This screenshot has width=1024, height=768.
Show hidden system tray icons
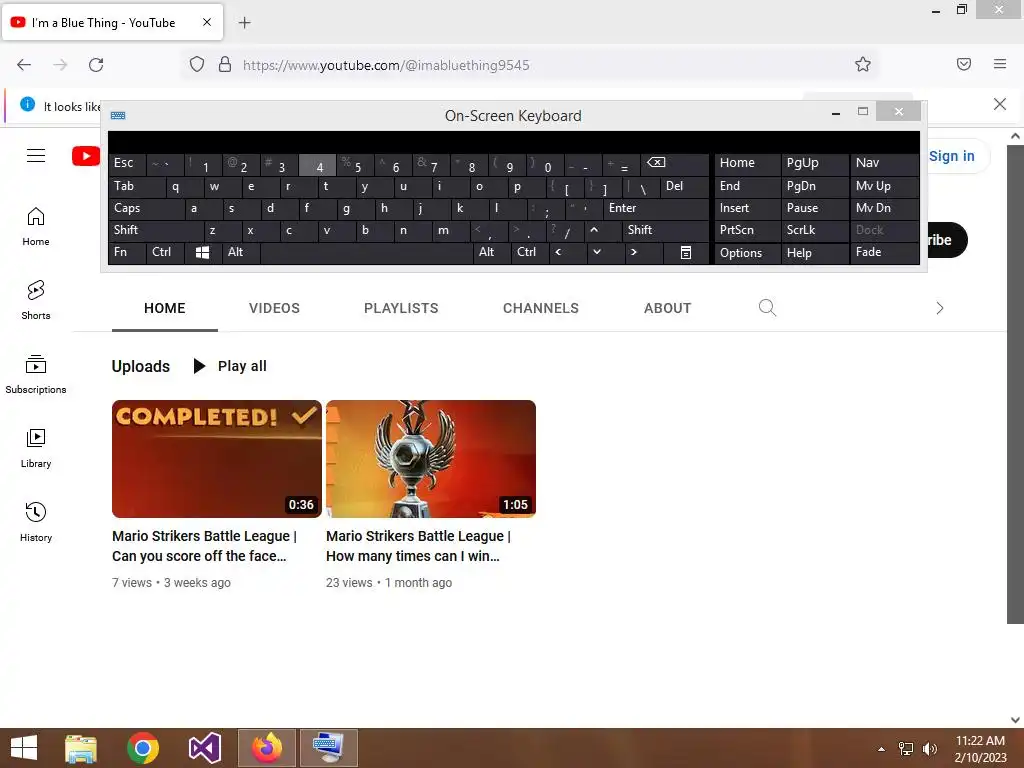pyautogui.click(x=881, y=749)
